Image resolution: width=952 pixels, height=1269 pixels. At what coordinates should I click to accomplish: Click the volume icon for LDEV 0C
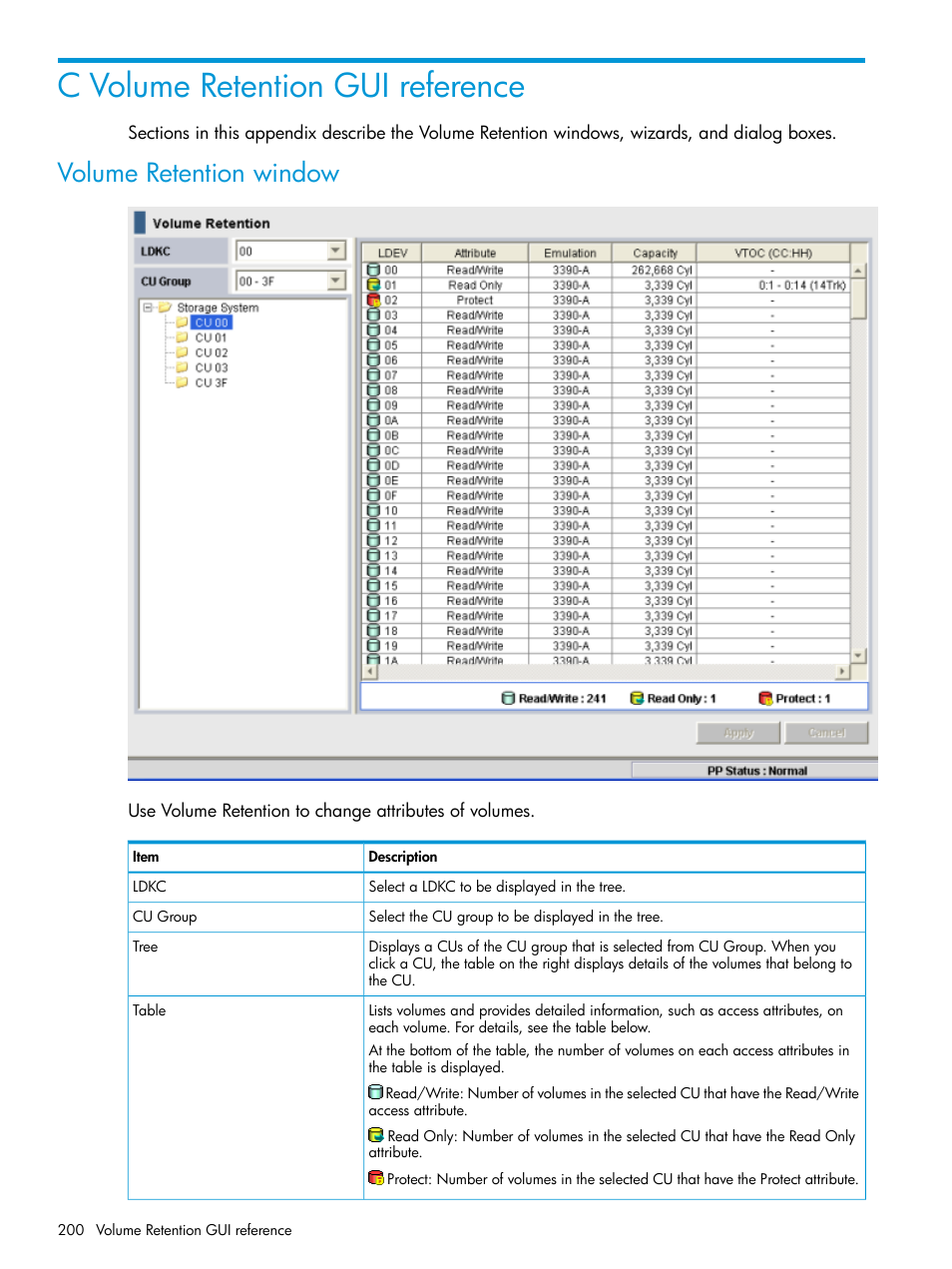point(373,450)
